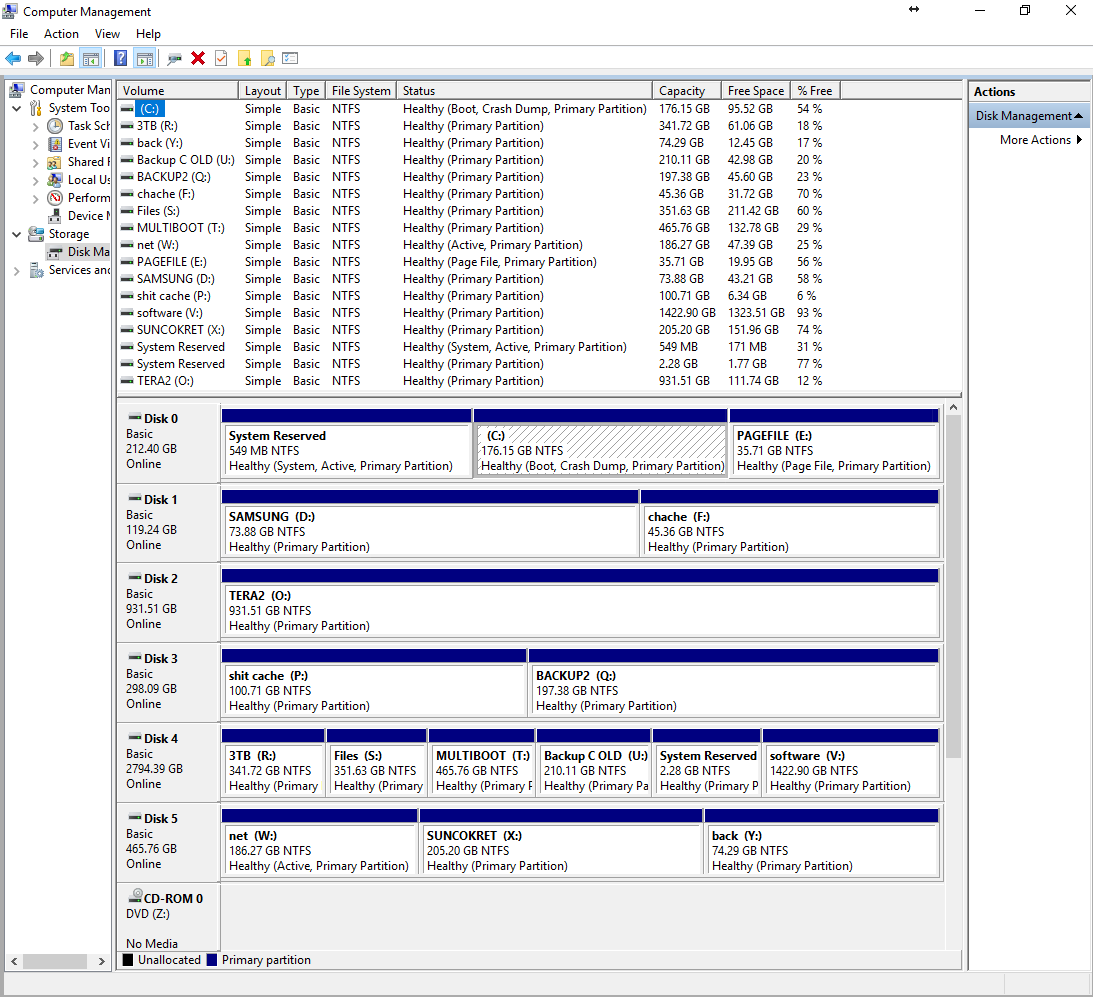Image resolution: width=1093 pixels, height=997 pixels.
Task: Click the checklist settings toolbar icon
Action: point(290,59)
